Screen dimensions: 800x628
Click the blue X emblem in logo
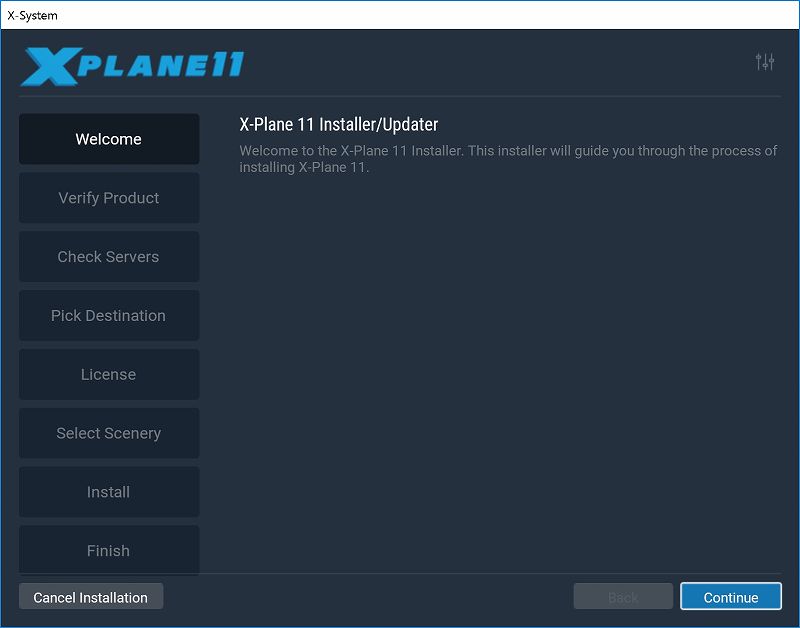[x=51, y=66]
